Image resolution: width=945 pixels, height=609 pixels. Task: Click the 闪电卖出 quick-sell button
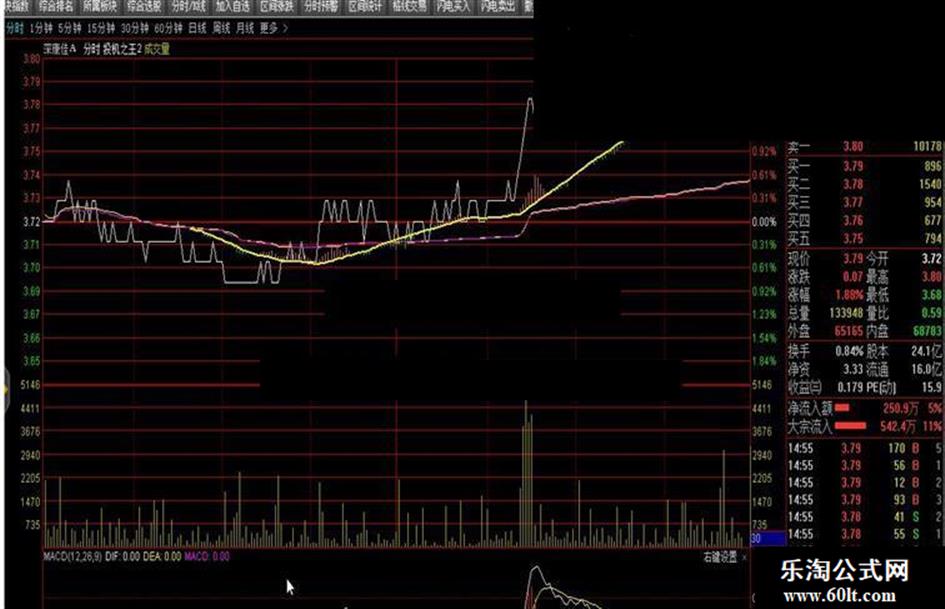click(x=498, y=7)
